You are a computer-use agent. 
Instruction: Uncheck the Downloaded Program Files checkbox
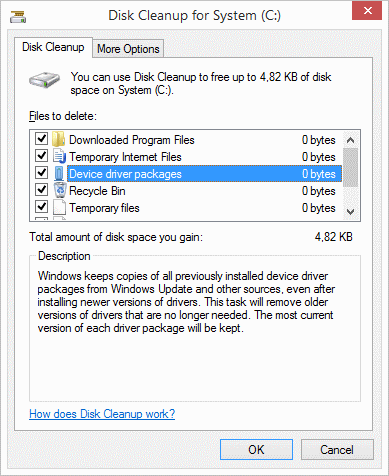coord(41,138)
